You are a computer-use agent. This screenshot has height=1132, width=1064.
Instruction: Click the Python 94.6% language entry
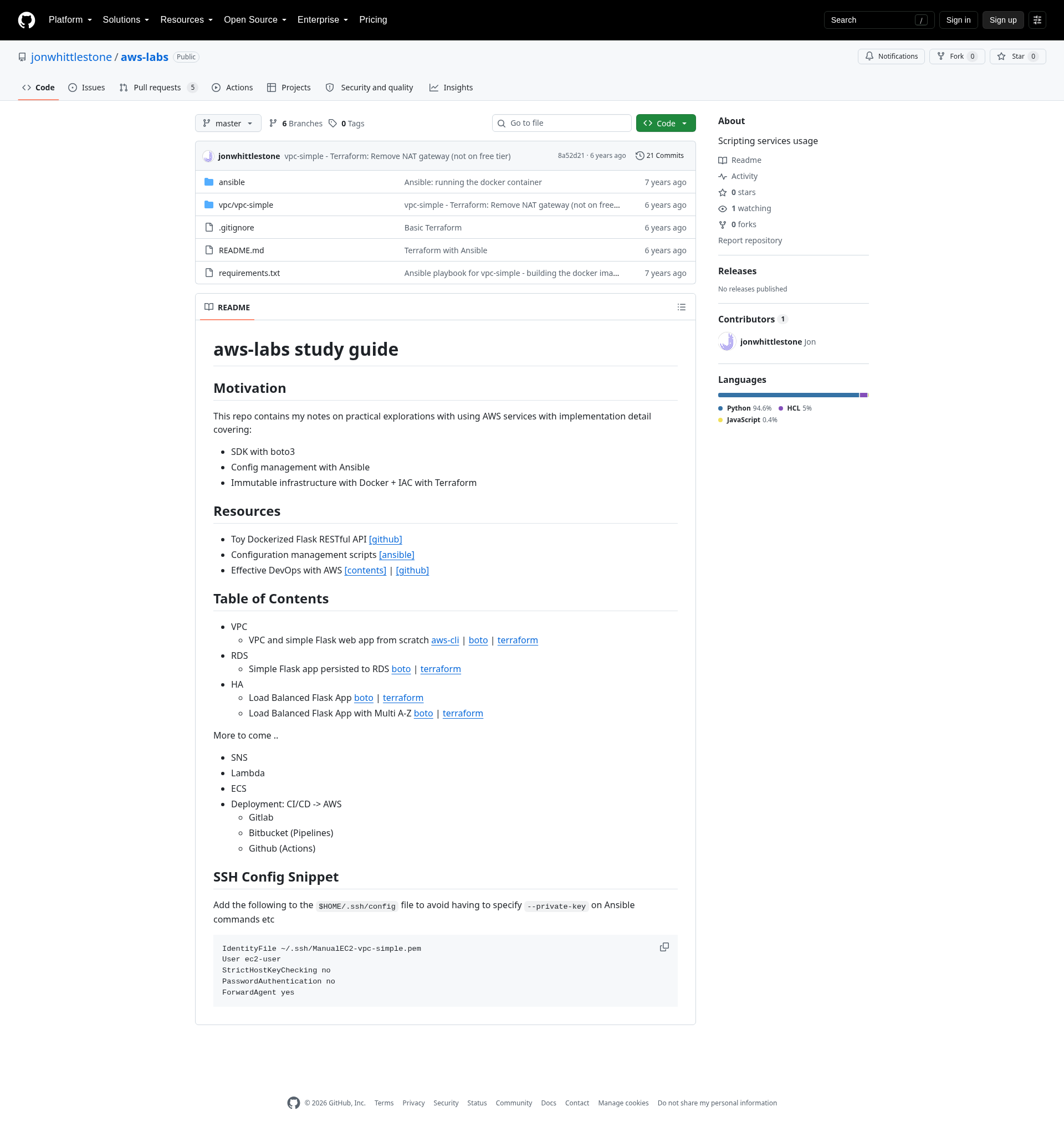coord(745,408)
